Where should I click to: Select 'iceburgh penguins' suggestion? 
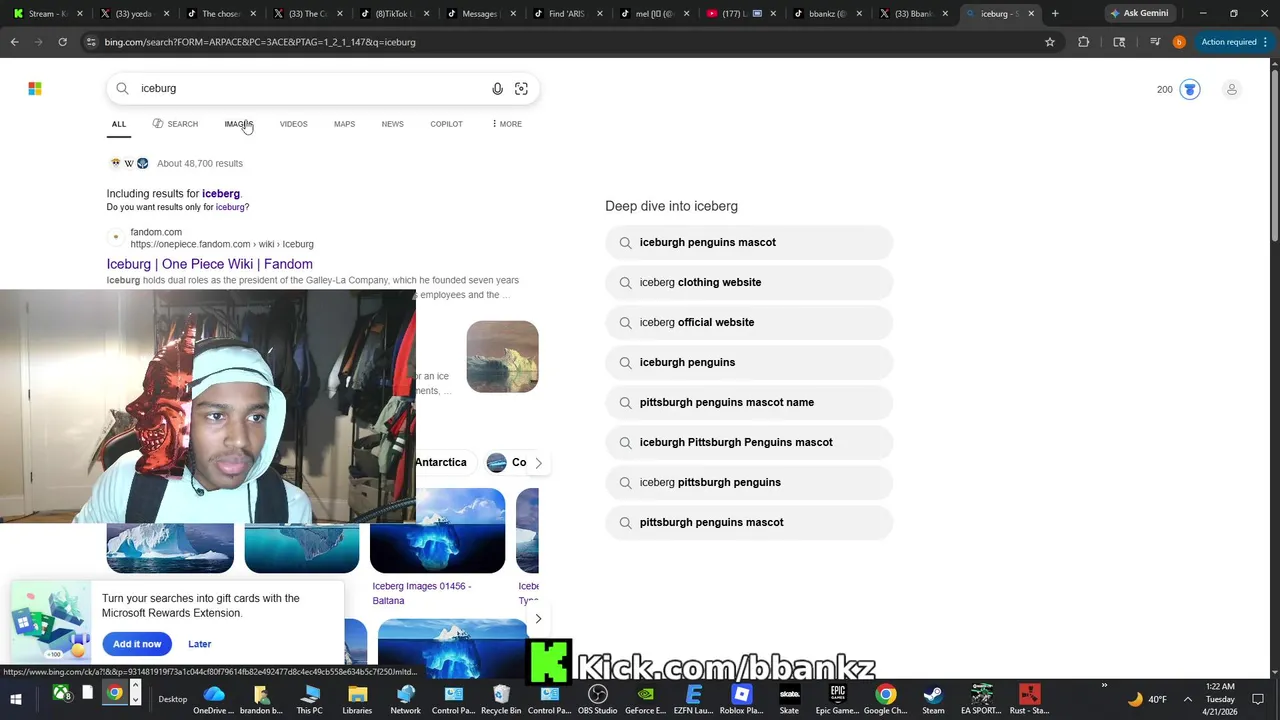pyautogui.click(x=749, y=363)
